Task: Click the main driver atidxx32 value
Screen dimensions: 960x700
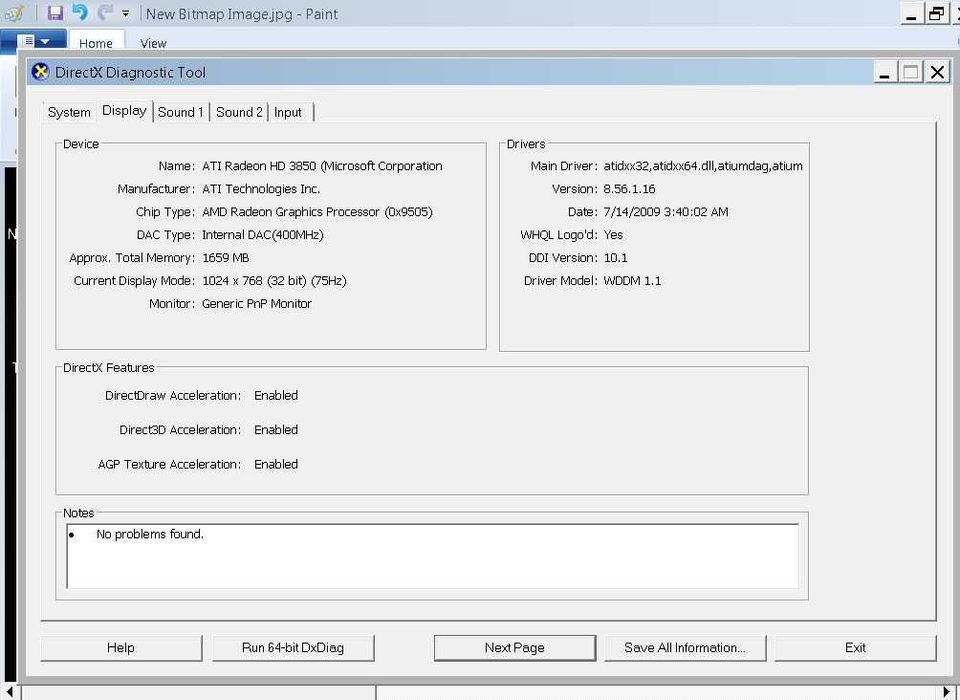Action: tap(703, 166)
